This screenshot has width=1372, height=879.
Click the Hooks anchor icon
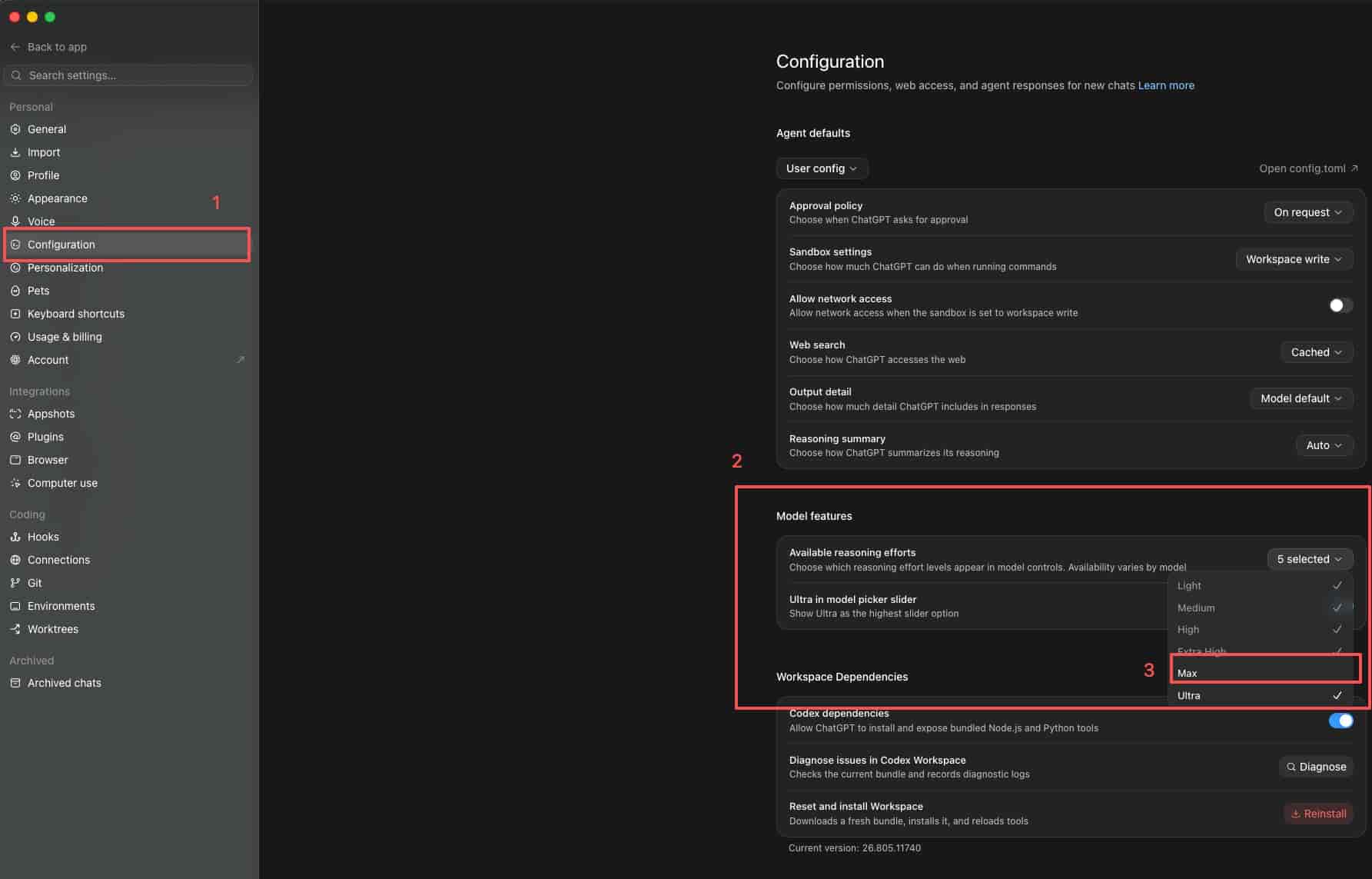[x=15, y=537]
